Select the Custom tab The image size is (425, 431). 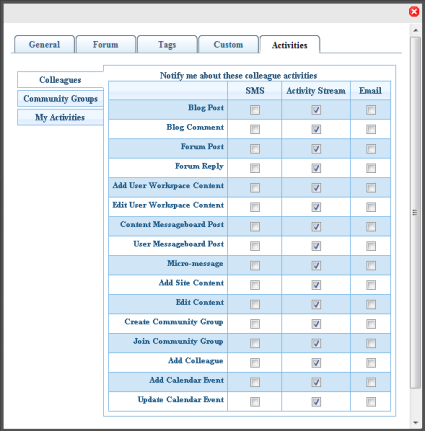pyautogui.click(x=228, y=44)
